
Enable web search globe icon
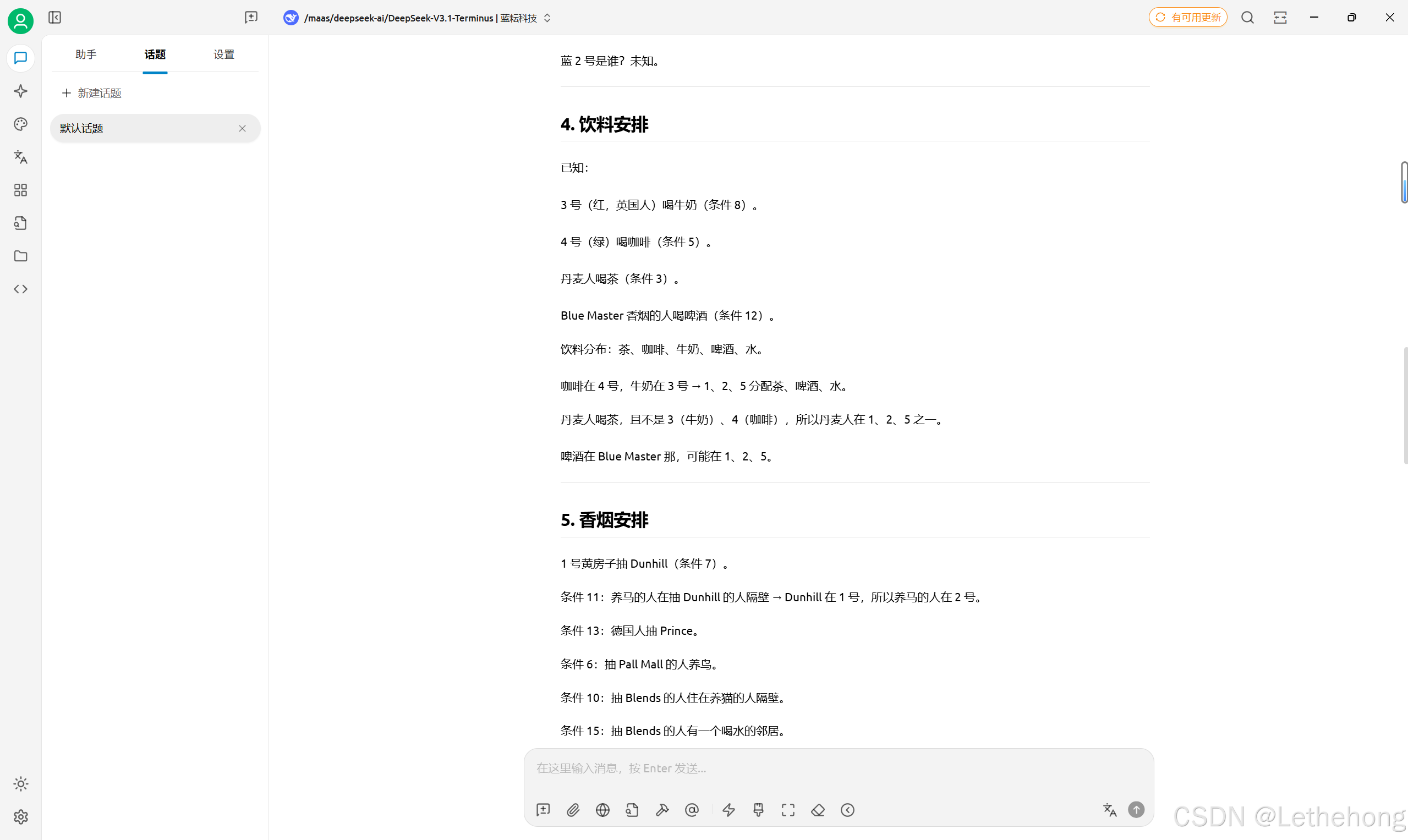pyautogui.click(x=602, y=810)
